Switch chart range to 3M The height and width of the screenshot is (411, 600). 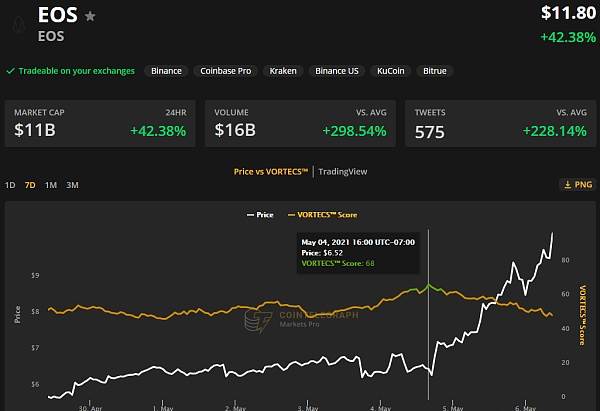pyautogui.click(x=72, y=185)
